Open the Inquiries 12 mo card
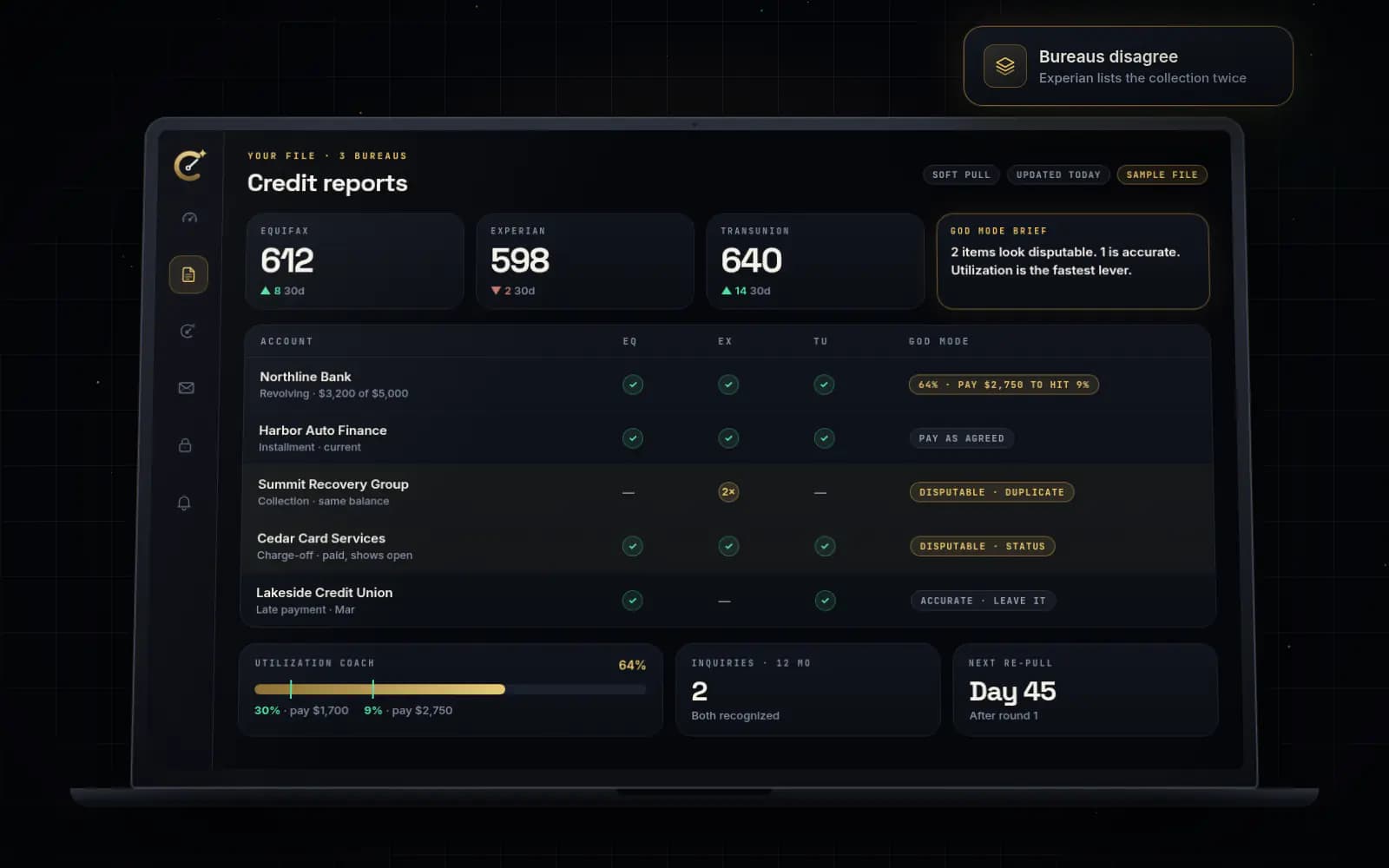 click(807, 690)
